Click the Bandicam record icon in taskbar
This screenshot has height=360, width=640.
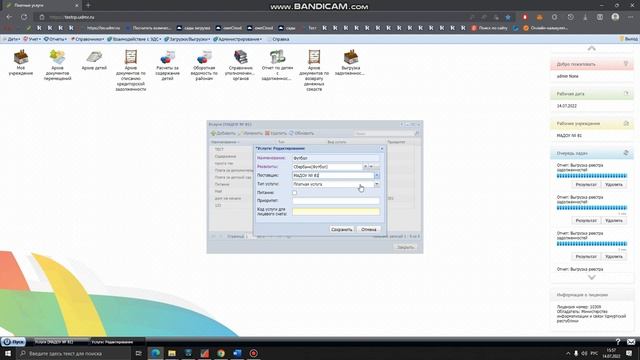[253, 353]
